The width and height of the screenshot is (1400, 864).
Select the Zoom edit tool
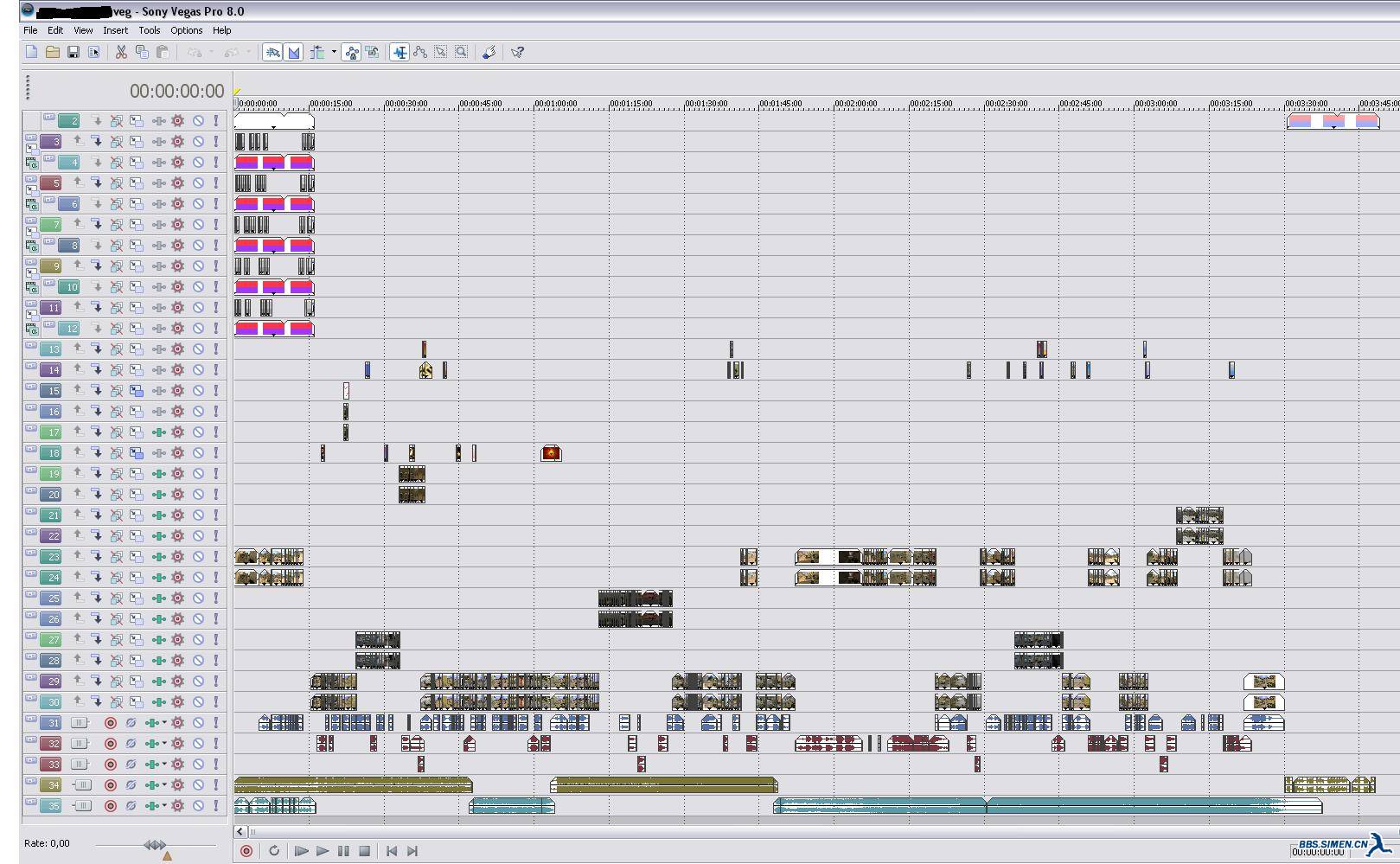(462, 52)
